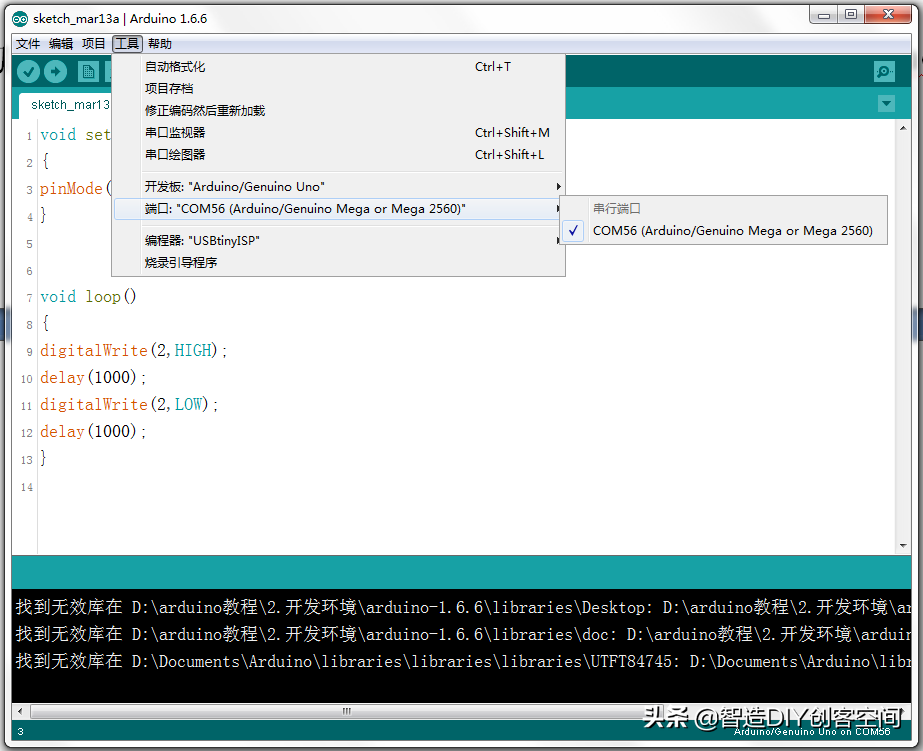Viewport: 923px width, 751px height.
Task: Click console line mentioning libraries\Desktop
Action: coord(463,607)
